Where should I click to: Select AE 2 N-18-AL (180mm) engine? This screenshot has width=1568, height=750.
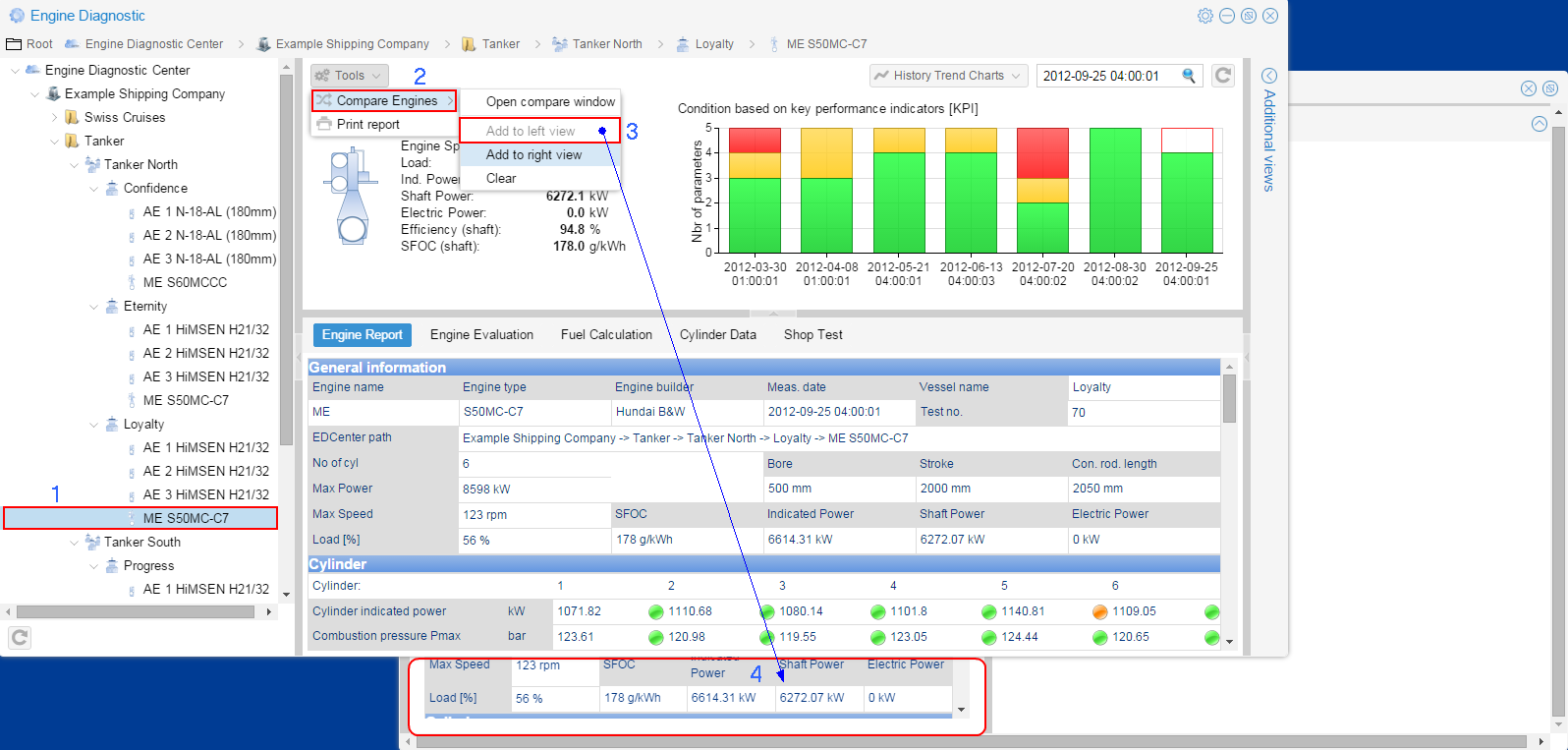point(209,236)
